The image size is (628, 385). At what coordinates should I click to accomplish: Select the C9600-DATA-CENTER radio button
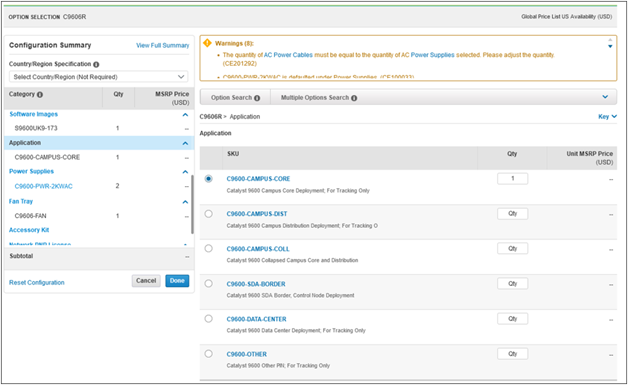[208, 318]
